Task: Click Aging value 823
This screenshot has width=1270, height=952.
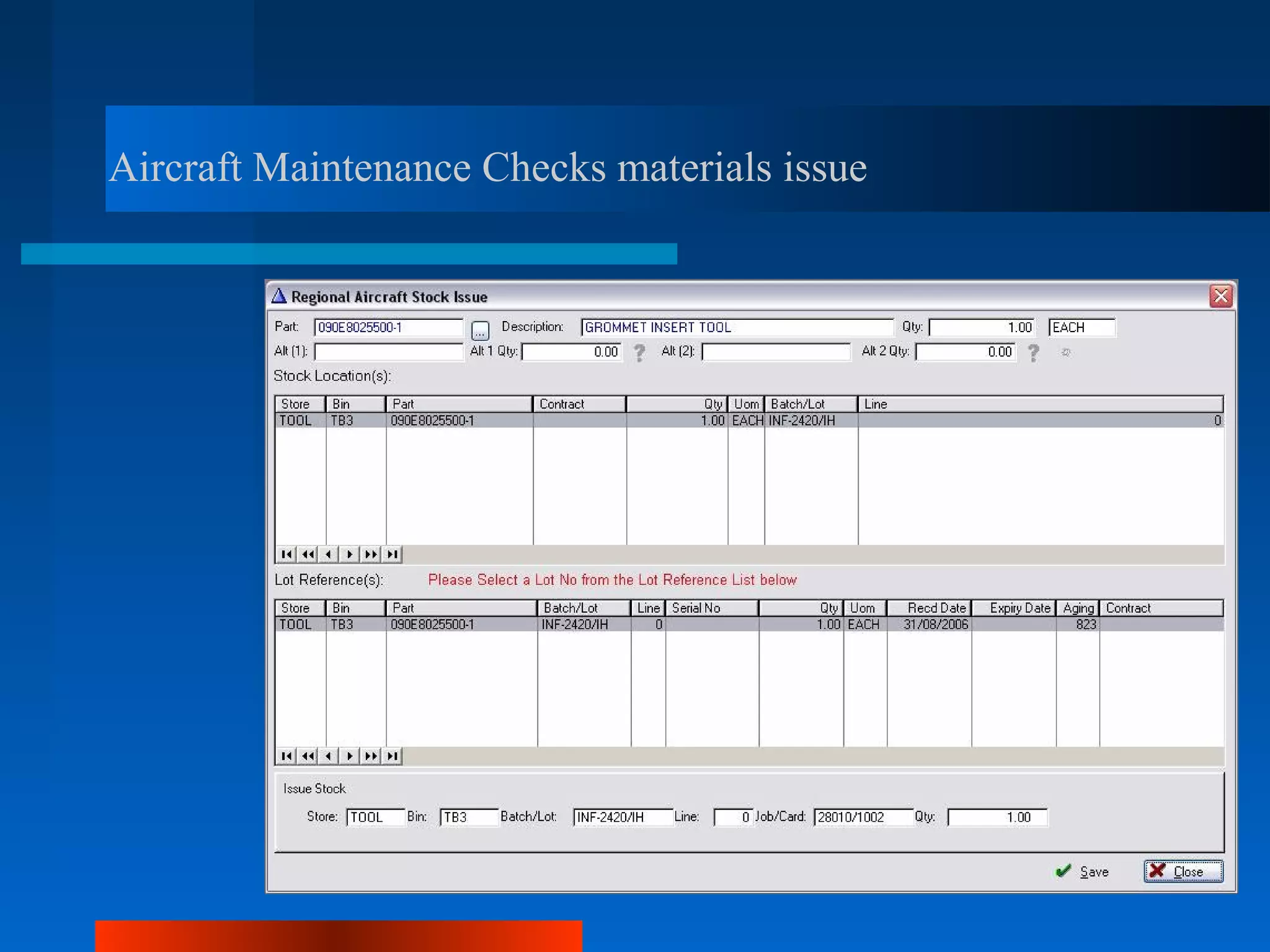Action: coord(1086,624)
